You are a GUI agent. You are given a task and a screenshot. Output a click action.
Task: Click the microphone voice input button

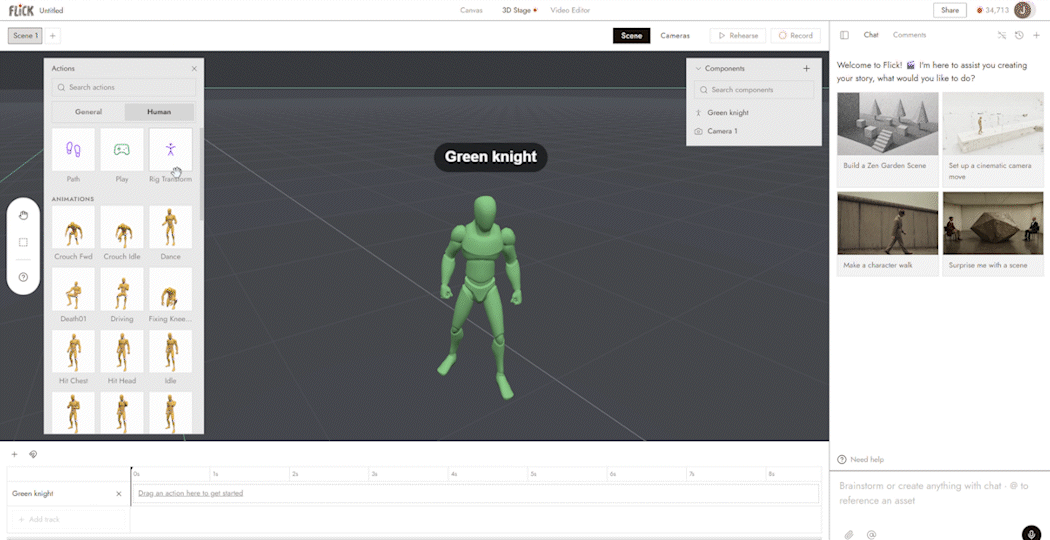coord(1032,534)
